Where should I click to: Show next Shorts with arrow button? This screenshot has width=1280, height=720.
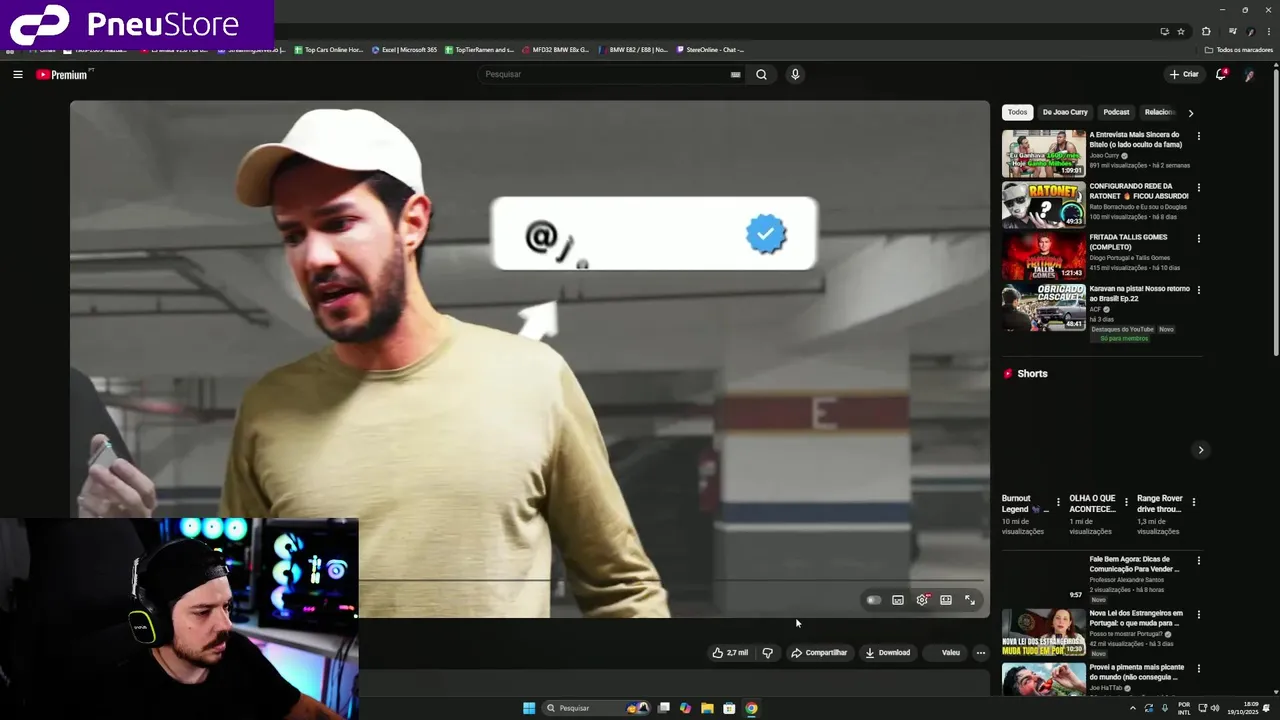click(x=1201, y=450)
